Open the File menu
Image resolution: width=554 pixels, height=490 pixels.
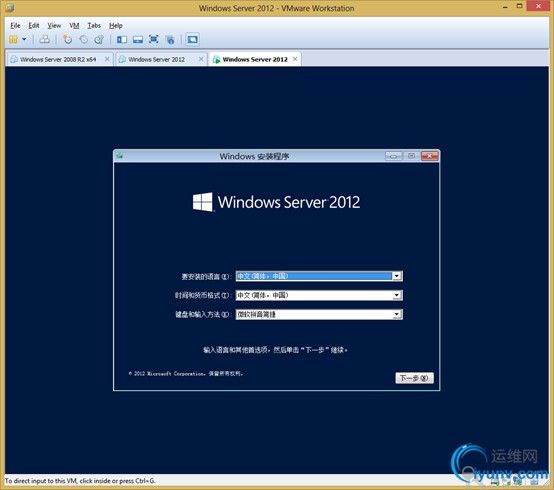tap(15, 25)
